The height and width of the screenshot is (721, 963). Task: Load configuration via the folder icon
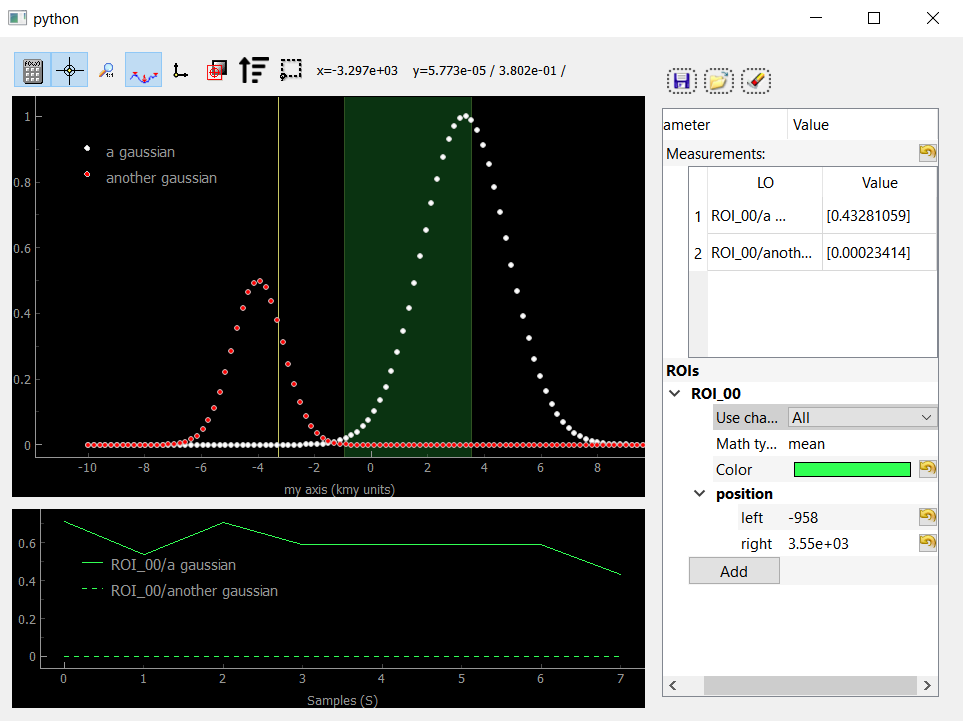coord(719,81)
